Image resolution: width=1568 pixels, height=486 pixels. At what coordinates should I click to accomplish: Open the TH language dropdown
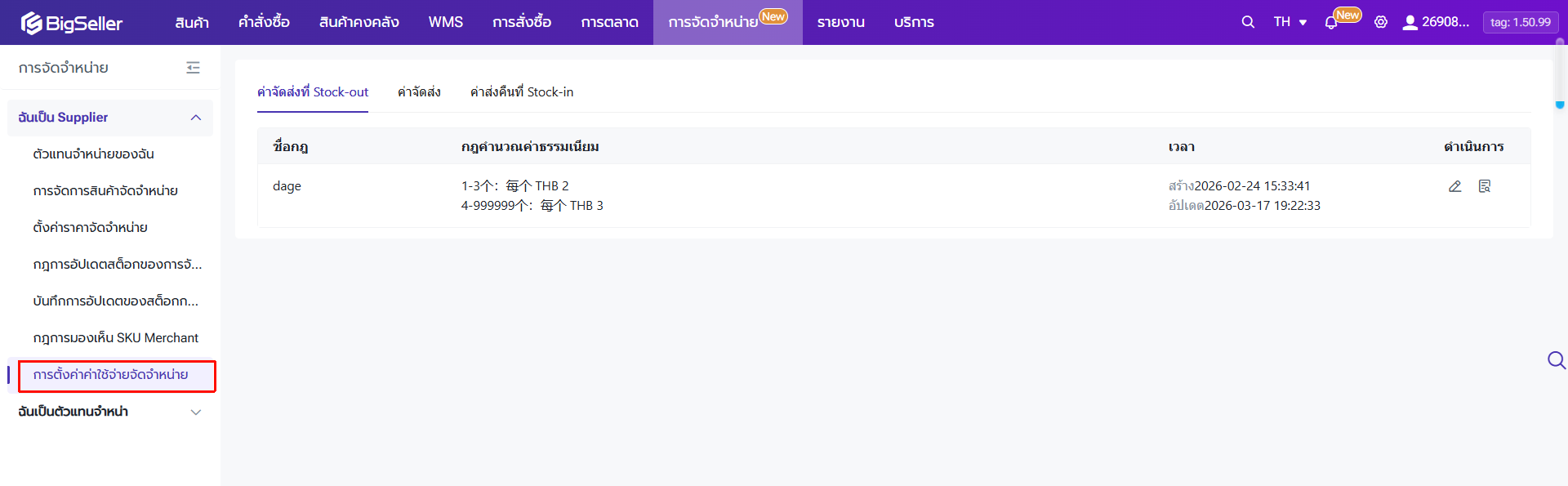pyautogui.click(x=1290, y=22)
